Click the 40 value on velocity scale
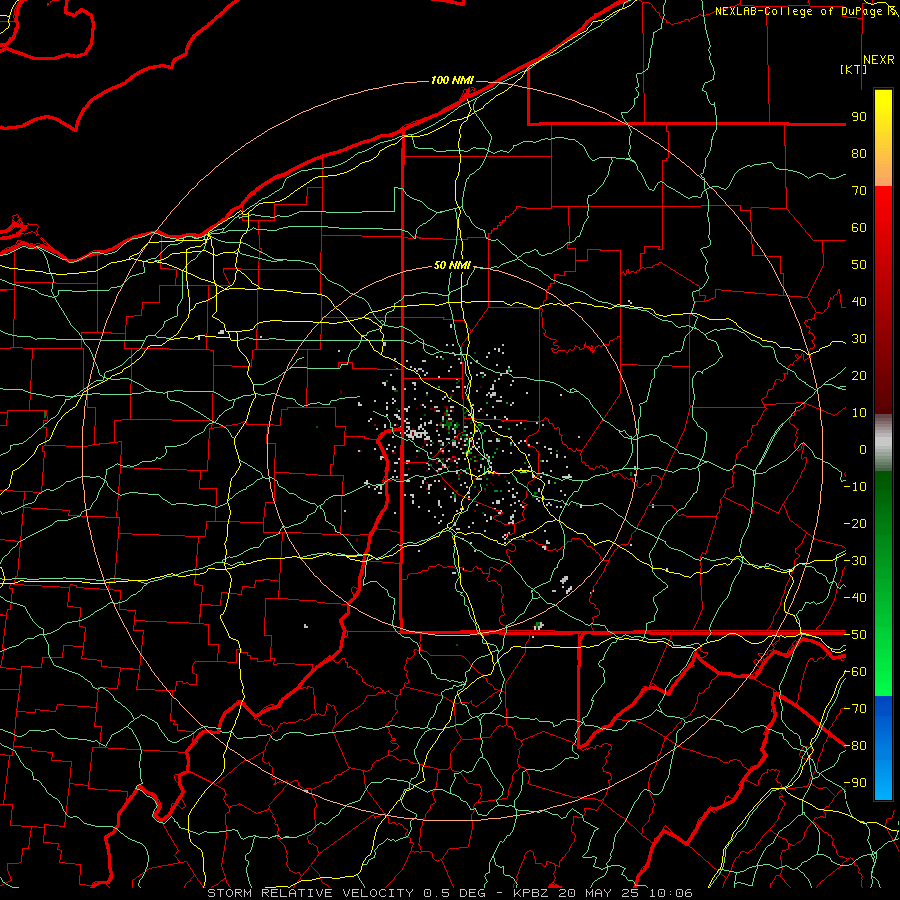Image resolution: width=900 pixels, height=900 pixels. 859,301
